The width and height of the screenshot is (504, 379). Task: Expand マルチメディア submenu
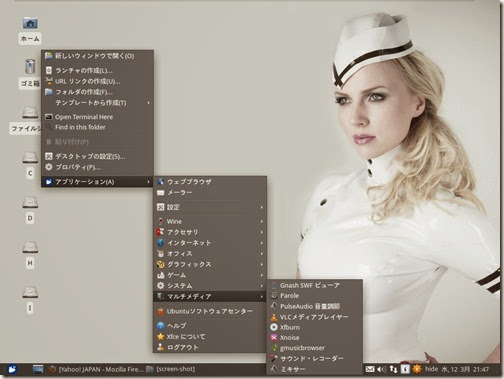(210, 296)
